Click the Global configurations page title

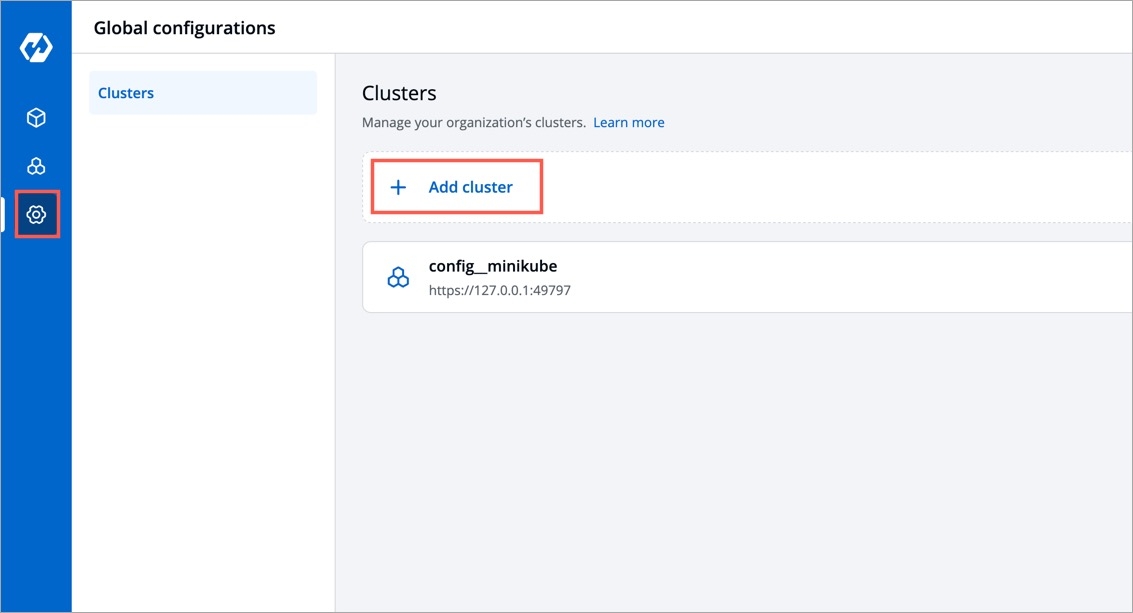[x=184, y=27]
